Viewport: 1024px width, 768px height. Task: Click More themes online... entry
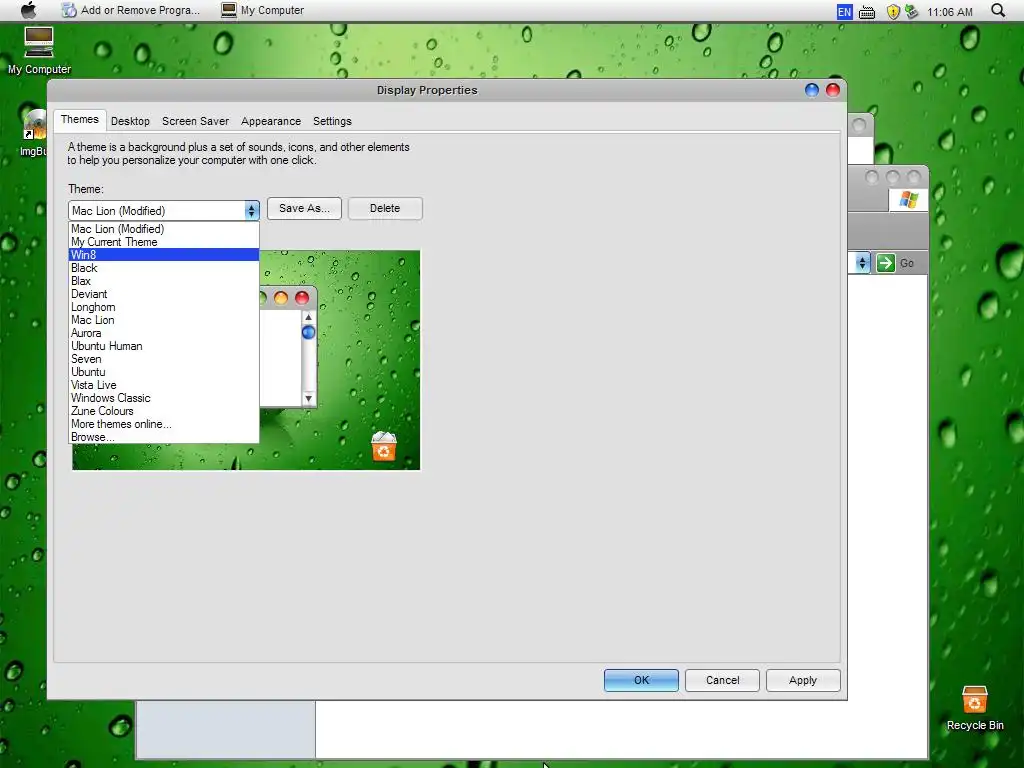coord(163,424)
